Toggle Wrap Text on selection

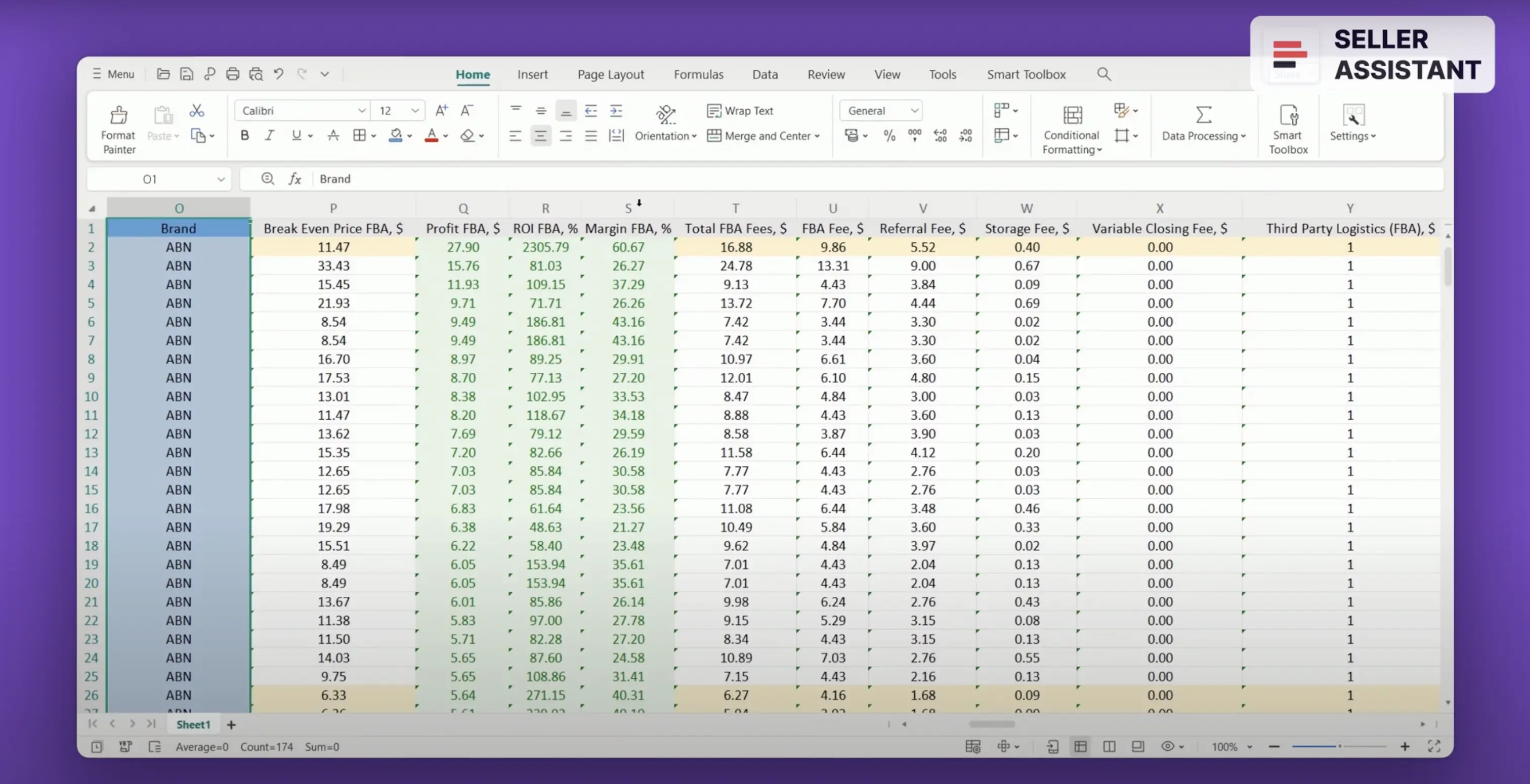(x=740, y=110)
